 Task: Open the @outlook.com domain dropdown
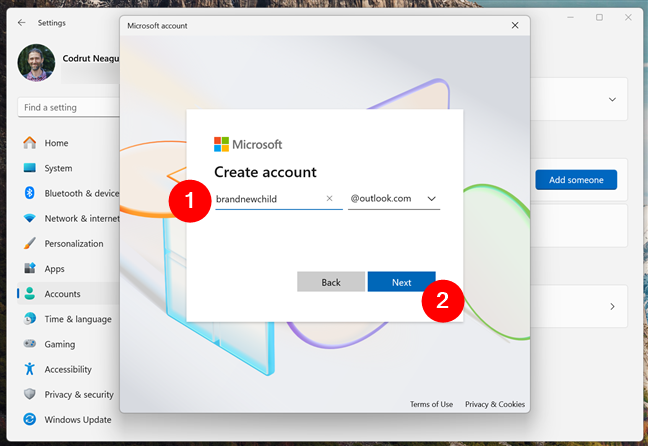394,199
